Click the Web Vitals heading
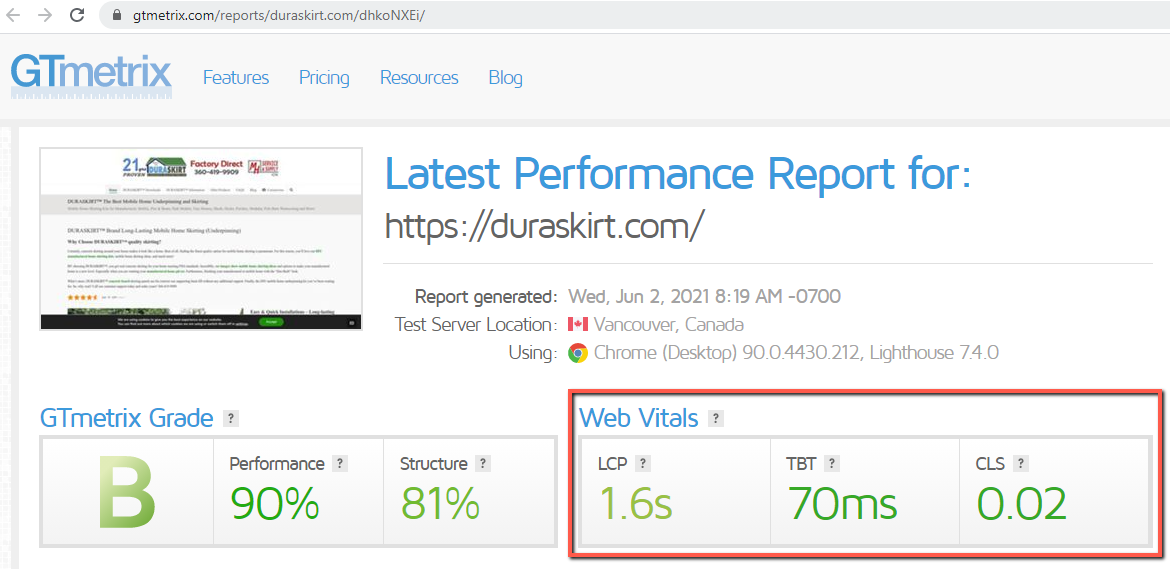 [639, 418]
